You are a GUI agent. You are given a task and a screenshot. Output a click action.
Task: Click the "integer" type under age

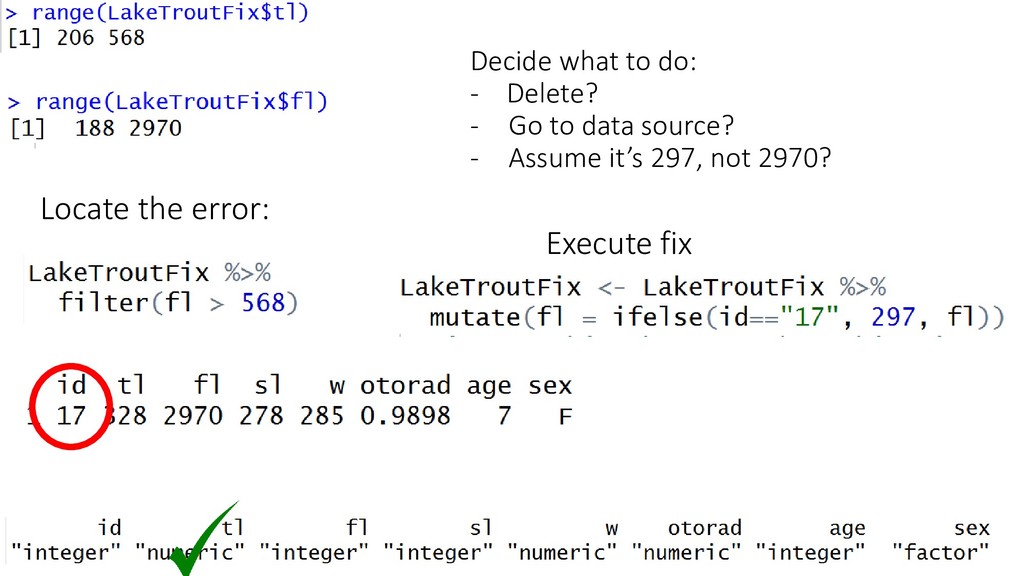coord(810,552)
